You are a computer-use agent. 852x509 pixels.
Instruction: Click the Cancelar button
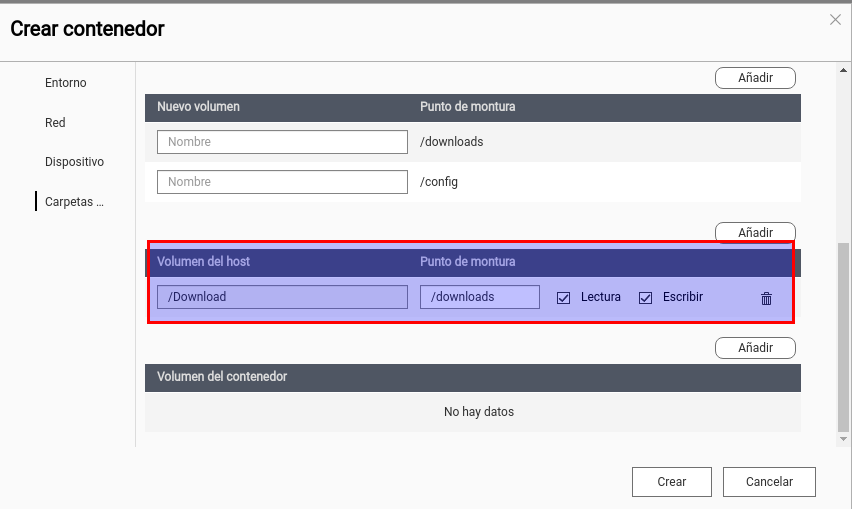point(769,482)
